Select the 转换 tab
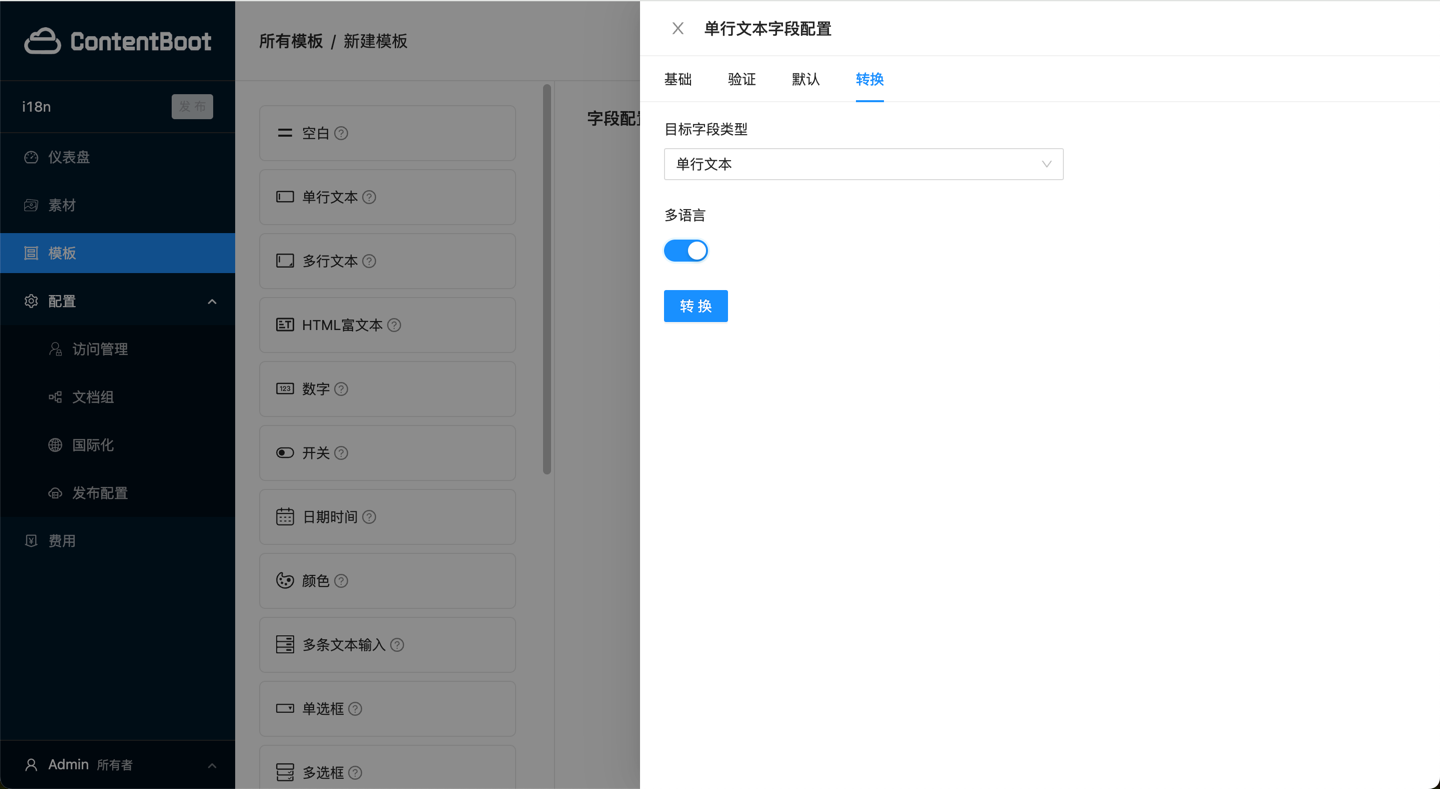 [870, 79]
